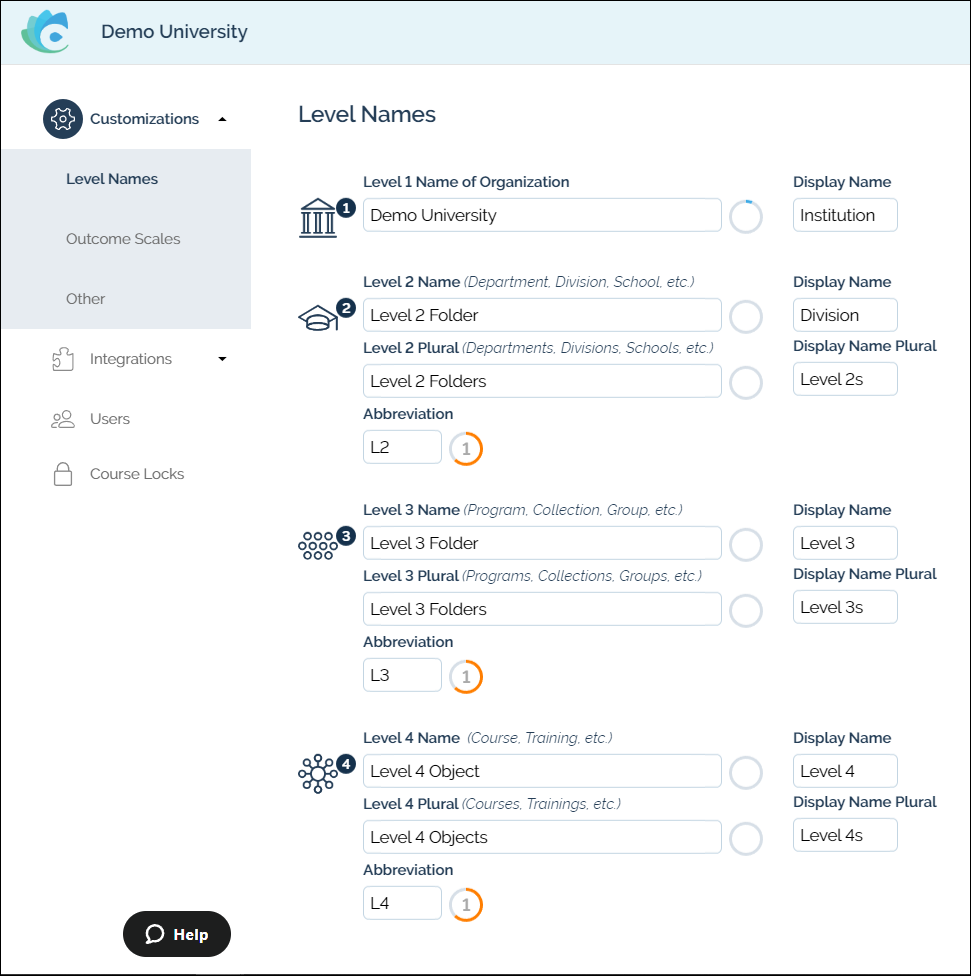The image size is (971, 976).
Task: Click the Level 4 network node icon
Action: (318, 774)
